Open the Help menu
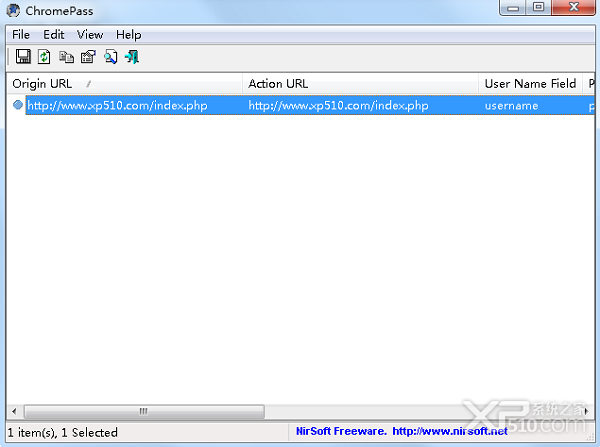 pyautogui.click(x=129, y=35)
